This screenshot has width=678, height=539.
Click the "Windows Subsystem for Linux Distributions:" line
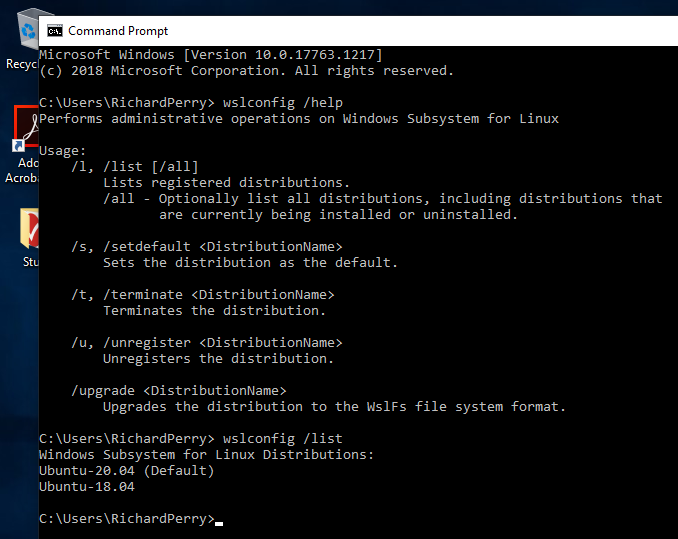[x=206, y=455]
